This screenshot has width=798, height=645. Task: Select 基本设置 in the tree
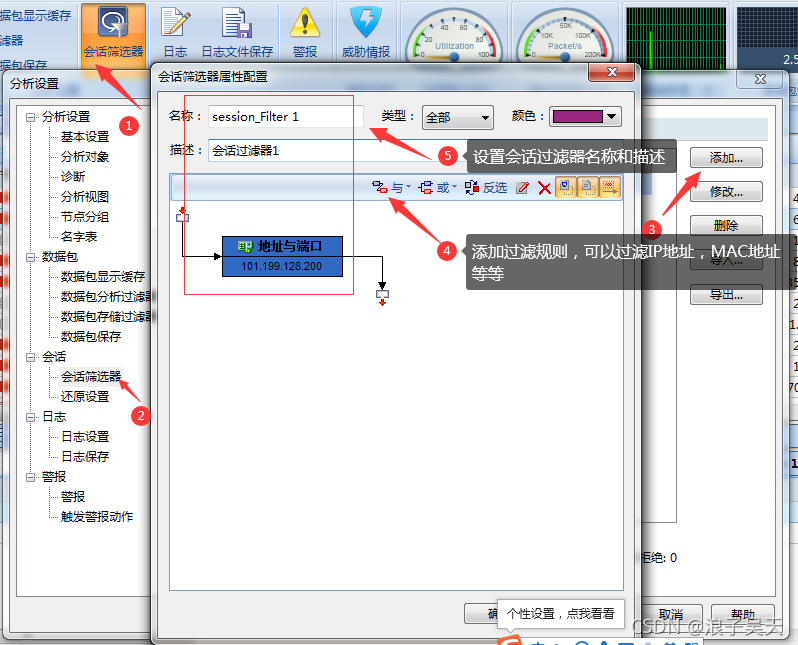[85, 137]
